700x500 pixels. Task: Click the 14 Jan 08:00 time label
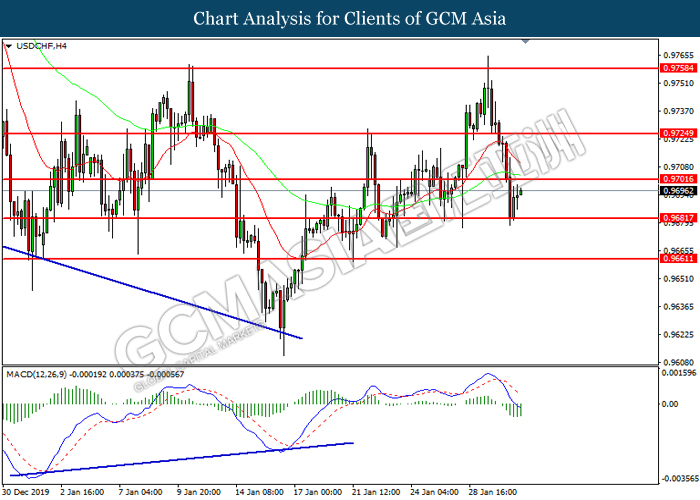point(259,492)
